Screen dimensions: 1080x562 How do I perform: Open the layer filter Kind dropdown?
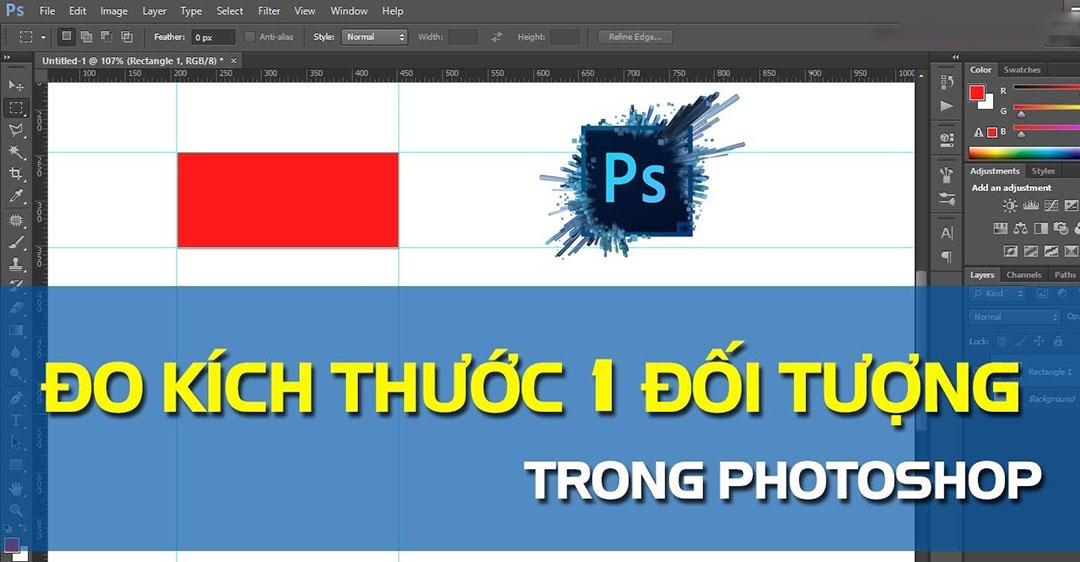[997, 293]
